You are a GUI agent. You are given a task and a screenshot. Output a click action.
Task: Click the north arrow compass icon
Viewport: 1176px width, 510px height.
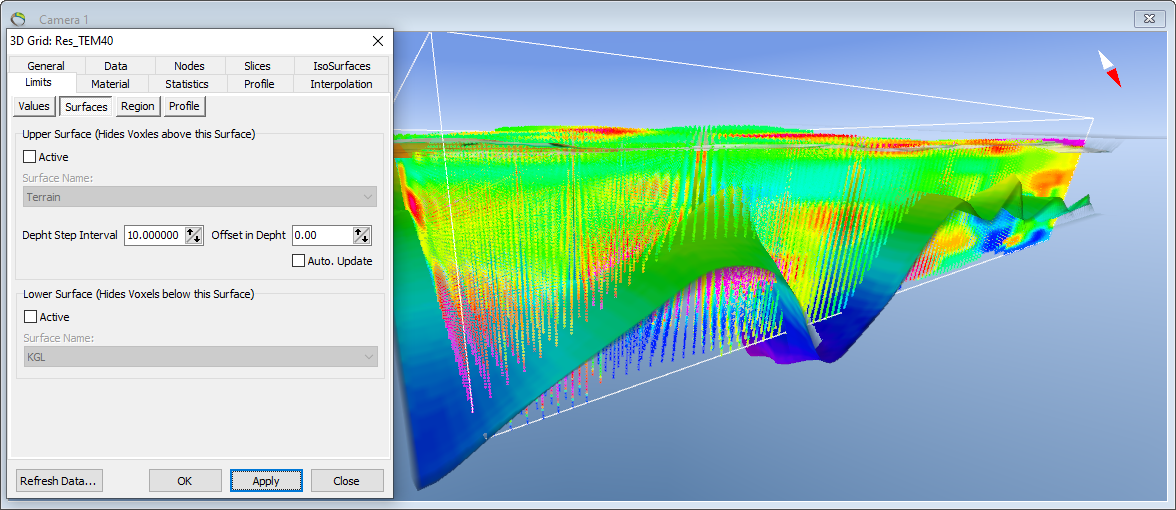1109,69
